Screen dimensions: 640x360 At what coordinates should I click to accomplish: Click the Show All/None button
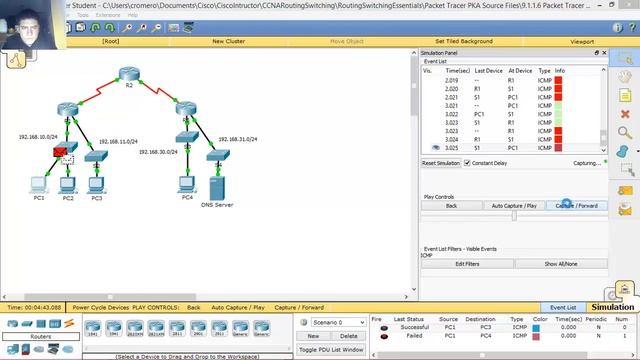tap(561, 264)
